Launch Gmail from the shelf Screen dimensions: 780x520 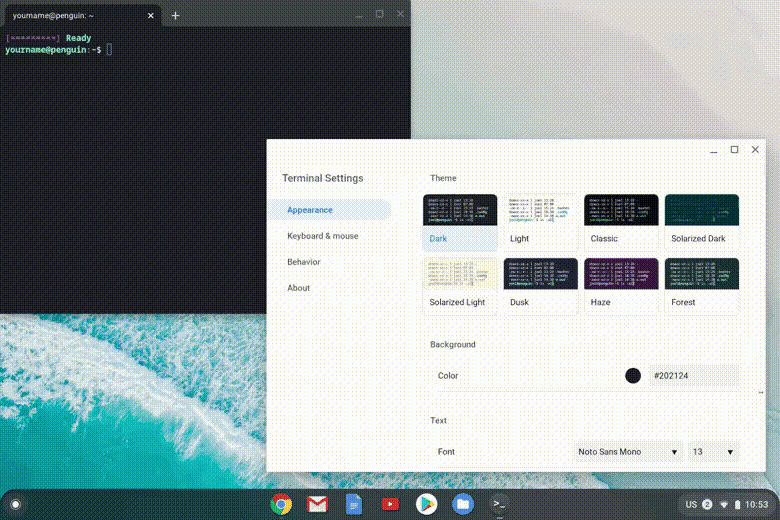[x=317, y=504]
